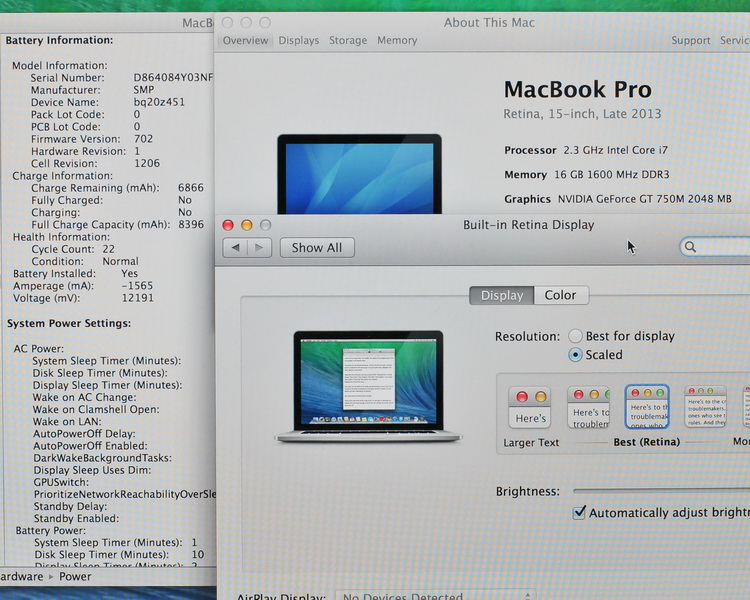750x600 pixels.
Task: Choose the fourth scaled resolution thumbnail
Action: (706, 407)
